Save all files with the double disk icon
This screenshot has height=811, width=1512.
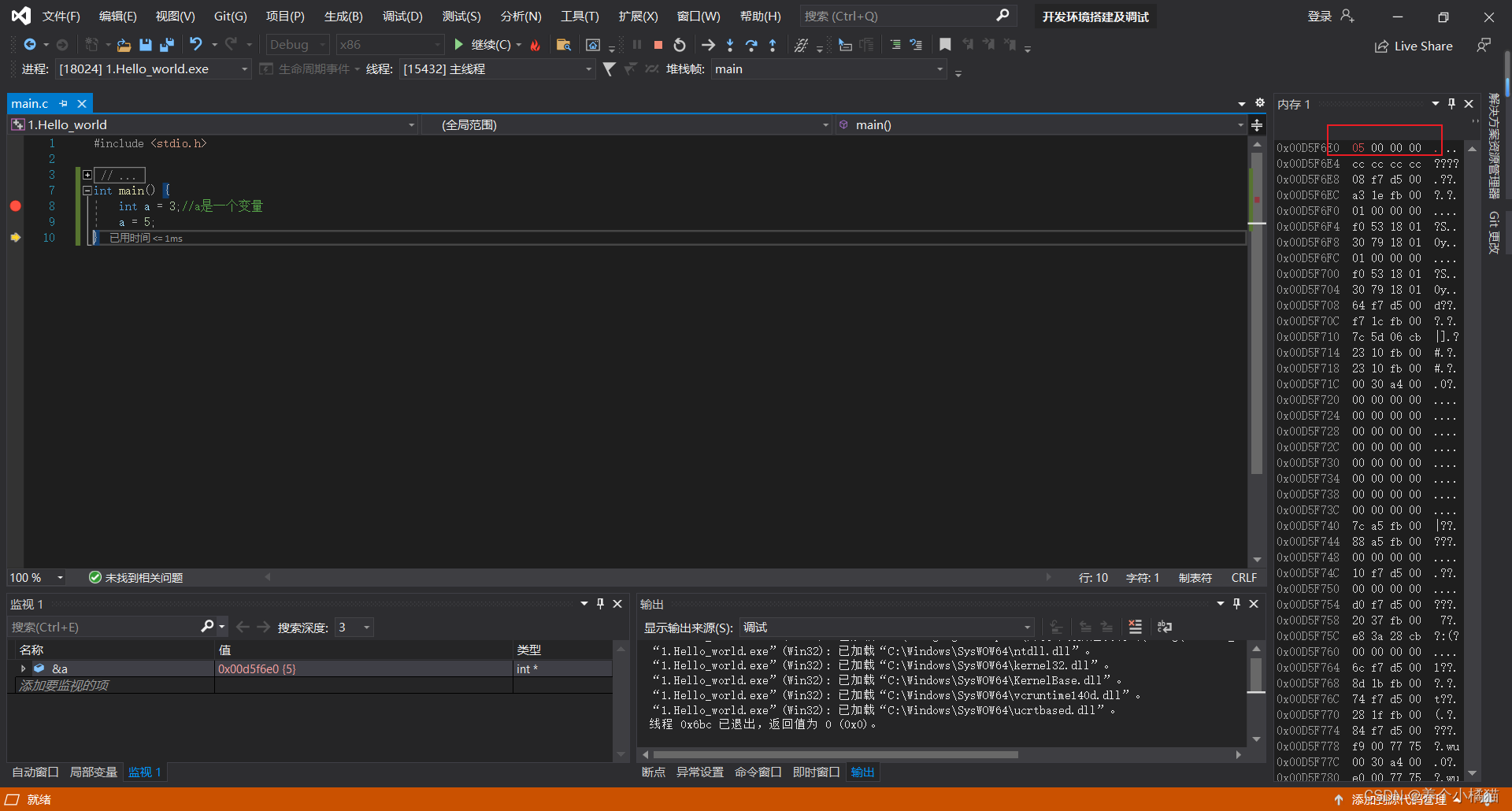[x=166, y=45]
